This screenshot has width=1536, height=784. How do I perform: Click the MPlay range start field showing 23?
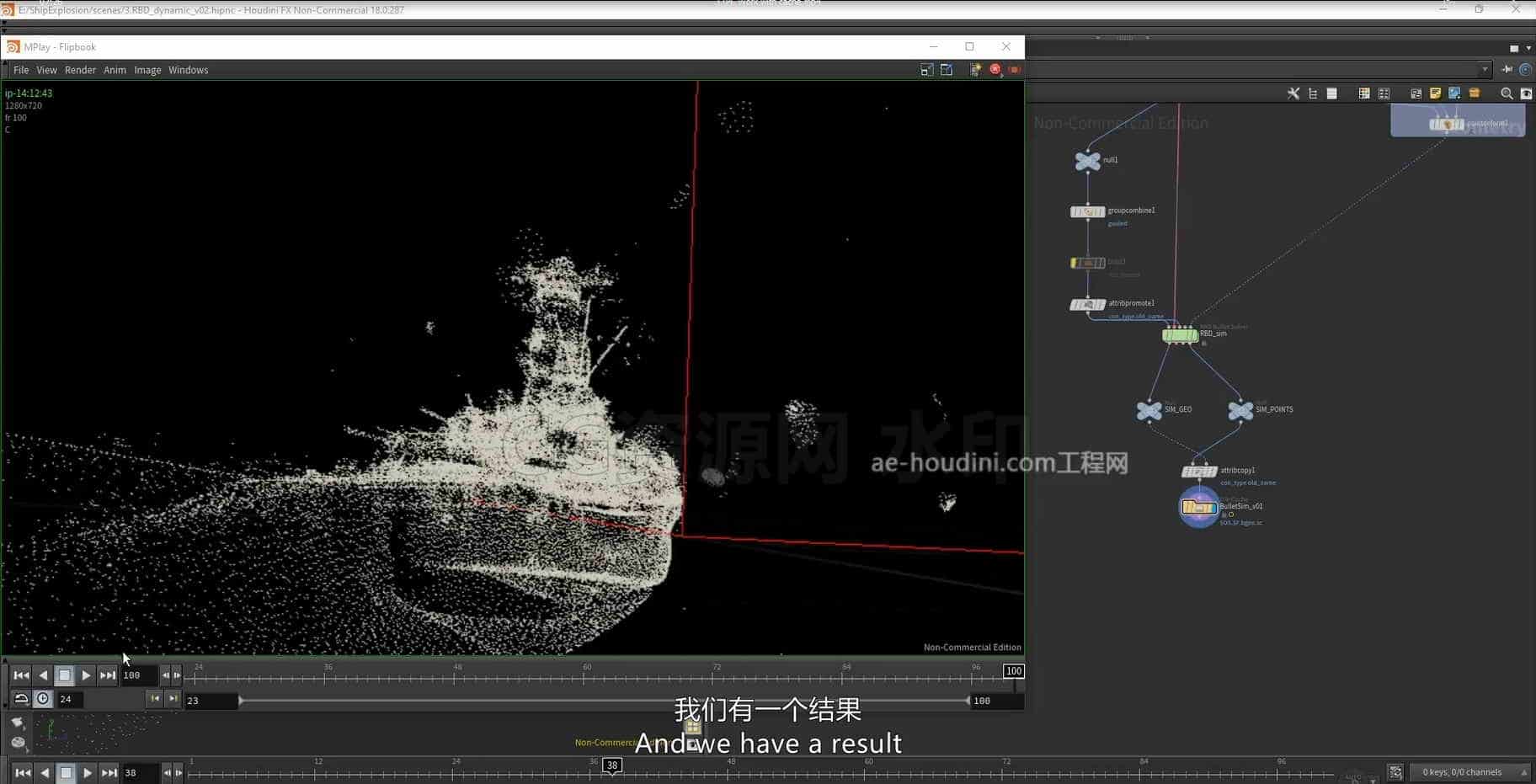coord(210,701)
